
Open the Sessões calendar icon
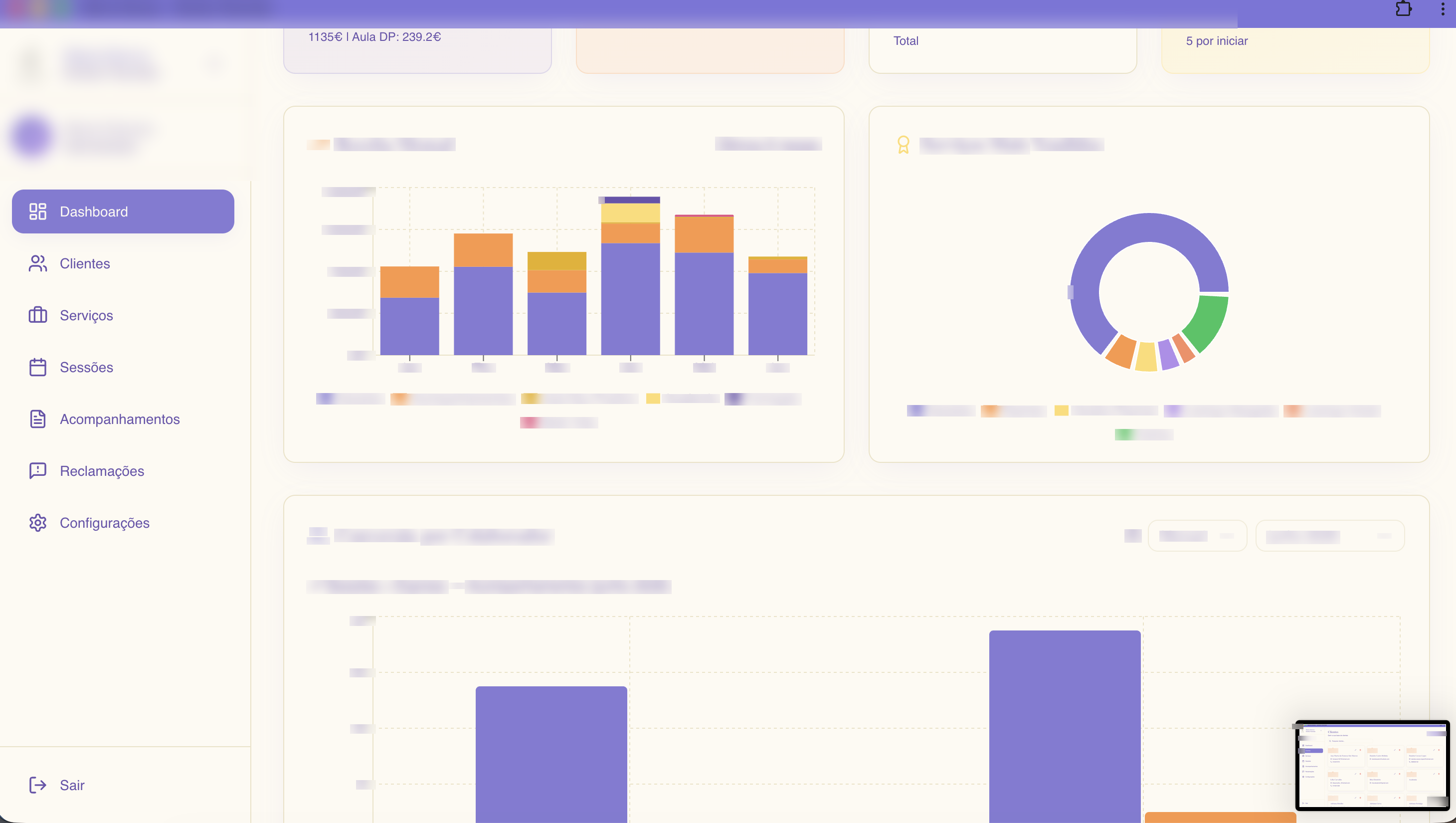(x=38, y=367)
